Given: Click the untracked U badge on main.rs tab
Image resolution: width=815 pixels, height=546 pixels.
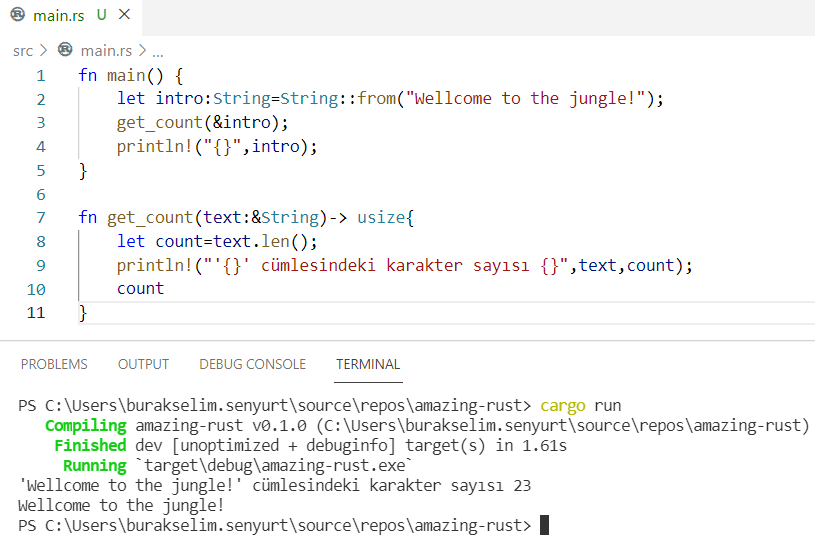Looking at the screenshot, I should click(x=102, y=16).
